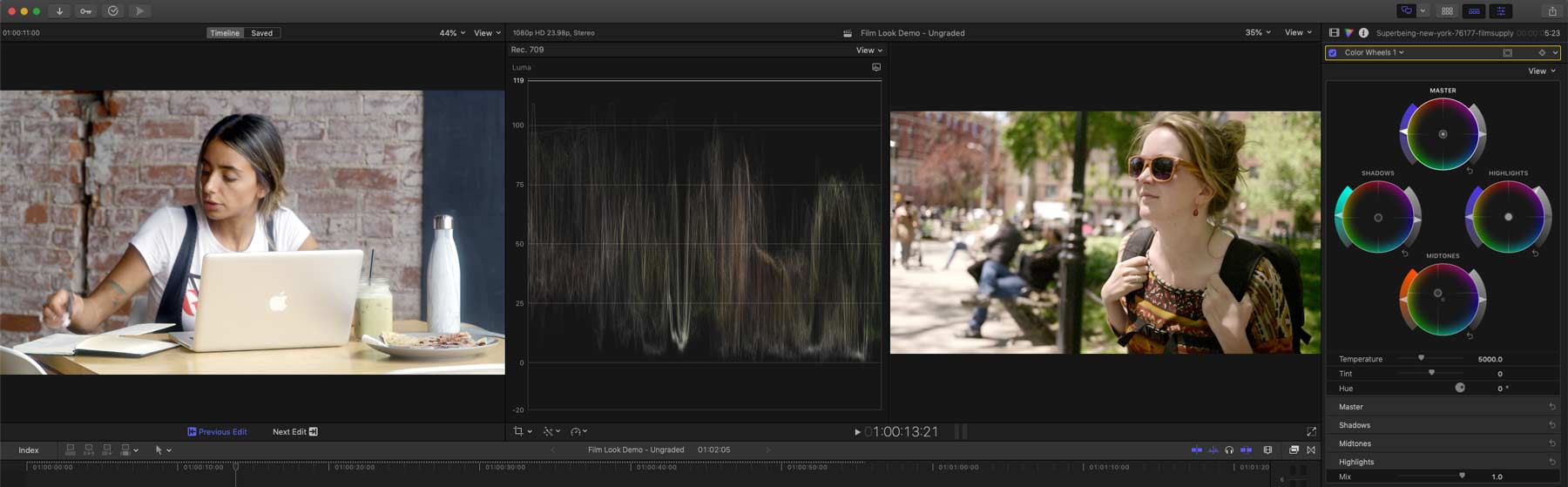
Task: Click the Luma scope settings icon
Action: point(876,67)
